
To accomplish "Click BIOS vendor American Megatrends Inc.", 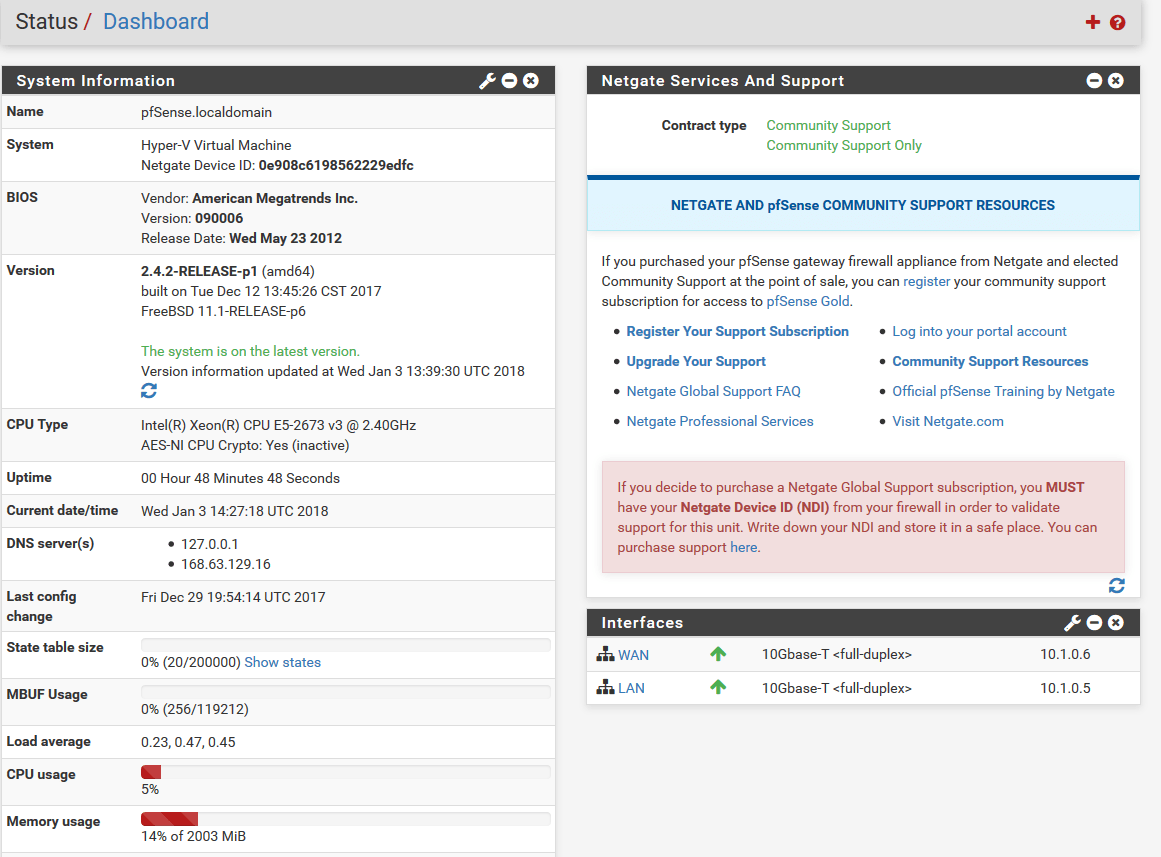I will point(275,199).
